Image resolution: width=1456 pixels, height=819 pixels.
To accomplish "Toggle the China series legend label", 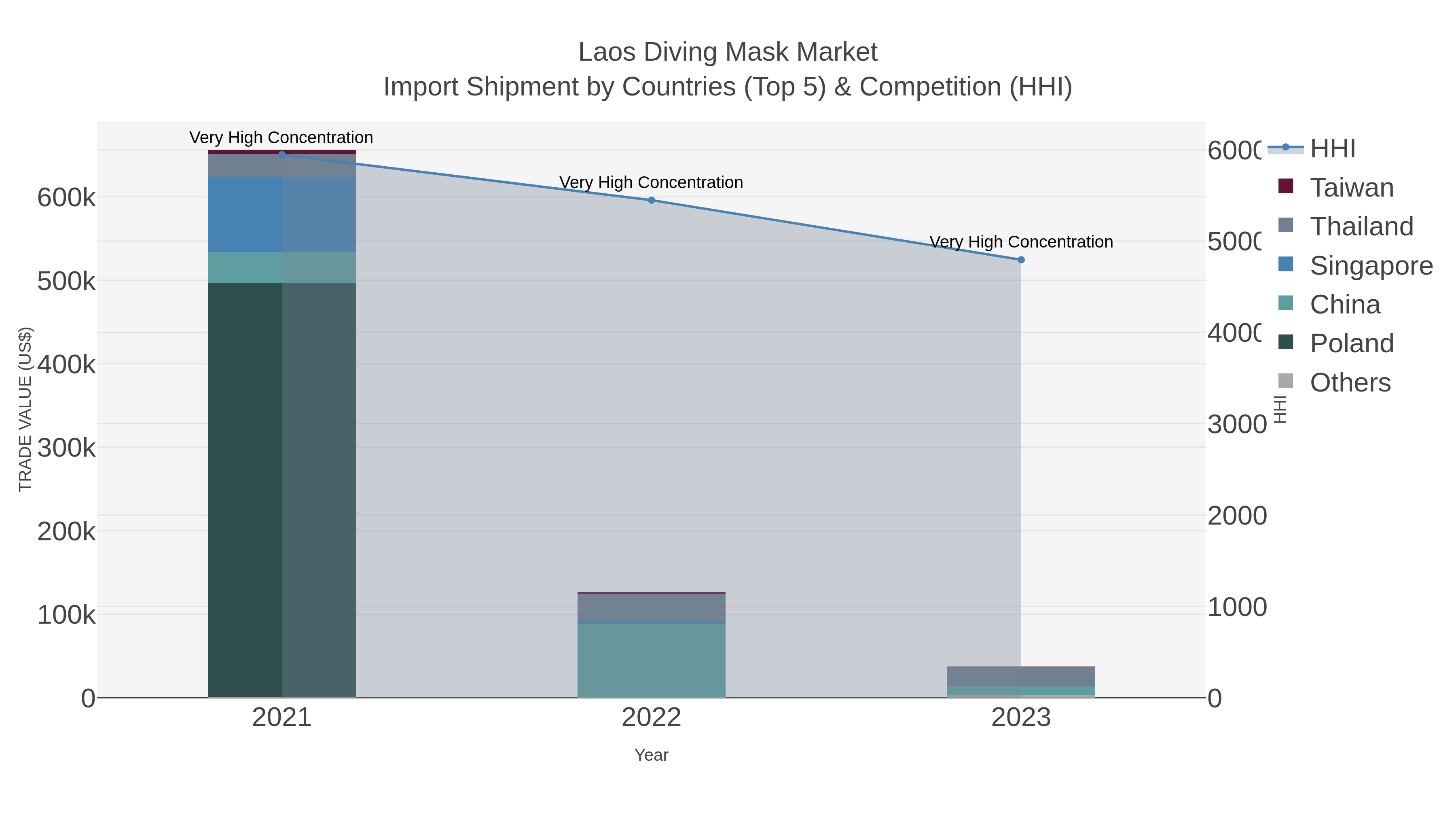I will 1345,305.
